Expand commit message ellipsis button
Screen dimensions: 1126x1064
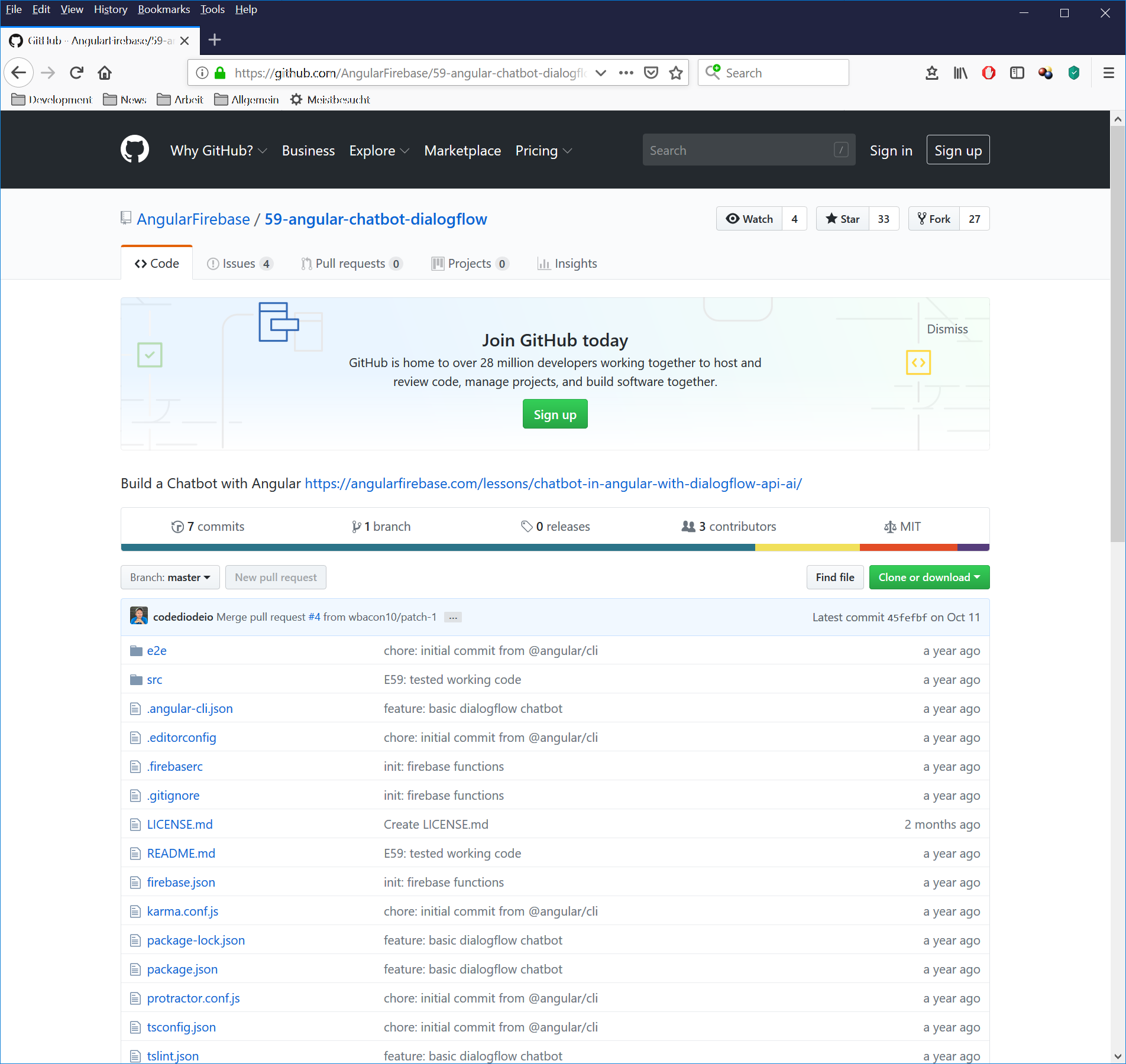pyautogui.click(x=453, y=617)
